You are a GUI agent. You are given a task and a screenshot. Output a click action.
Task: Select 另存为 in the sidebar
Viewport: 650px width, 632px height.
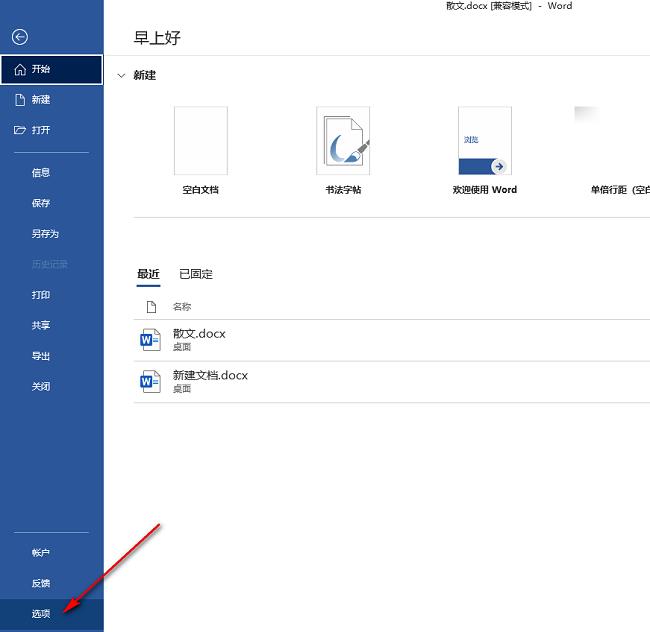coord(52,234)
